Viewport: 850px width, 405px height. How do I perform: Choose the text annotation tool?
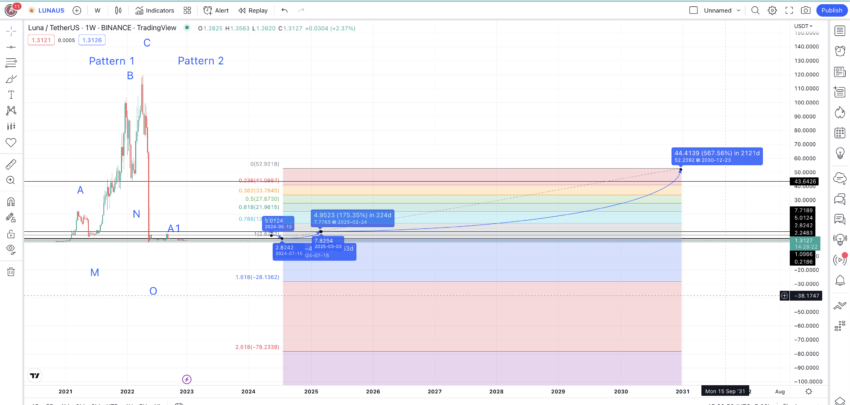pyautogui.click(x=11, y=95)
